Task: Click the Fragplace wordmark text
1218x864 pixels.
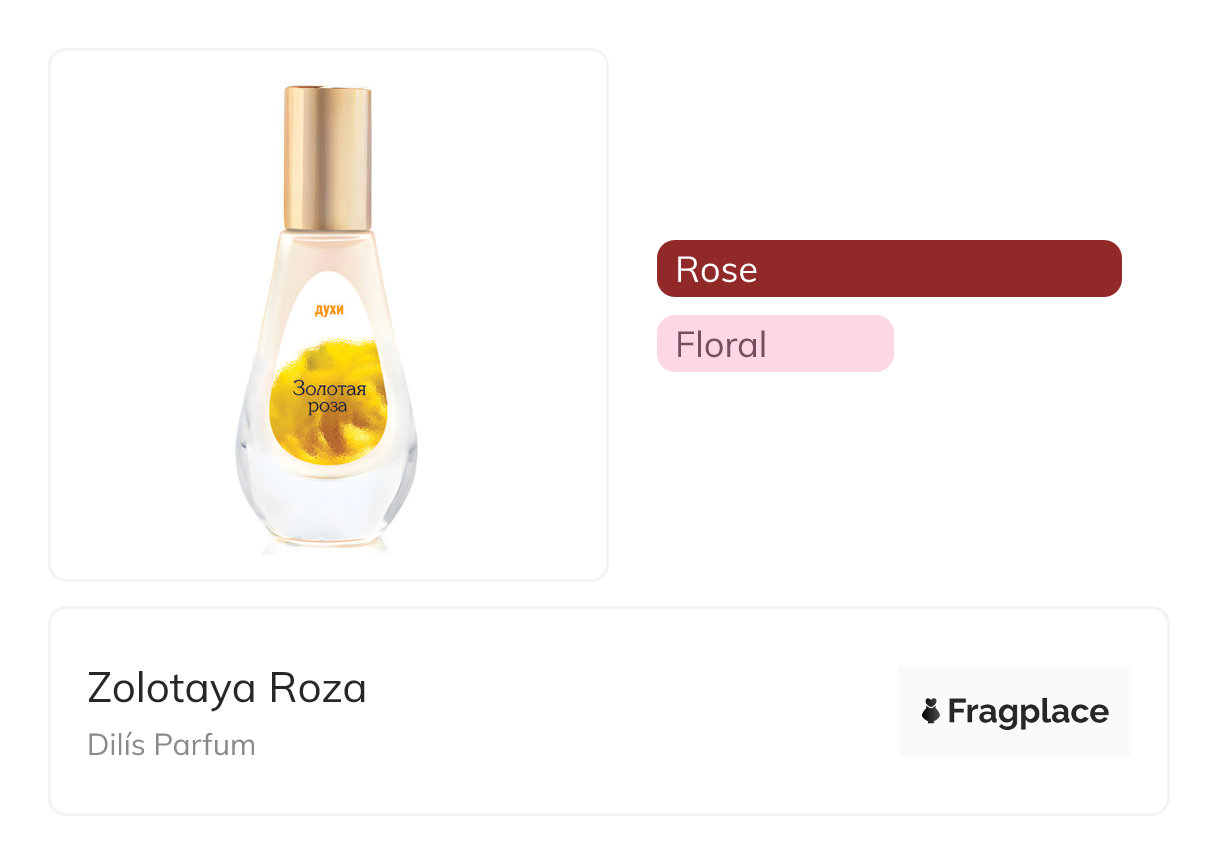Action: pyautogui.click(x=1027, y=712)
